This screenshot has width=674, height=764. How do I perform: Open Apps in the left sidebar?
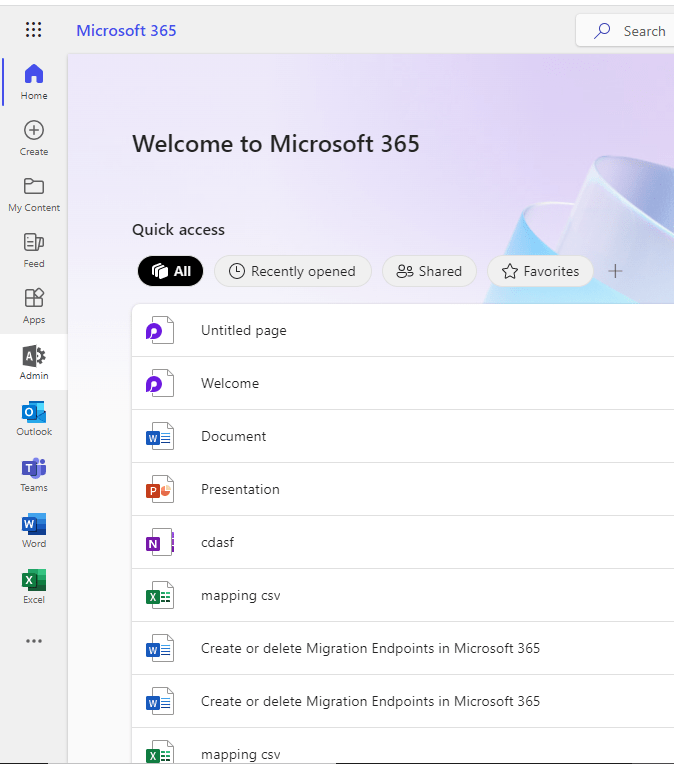(34, 306)
